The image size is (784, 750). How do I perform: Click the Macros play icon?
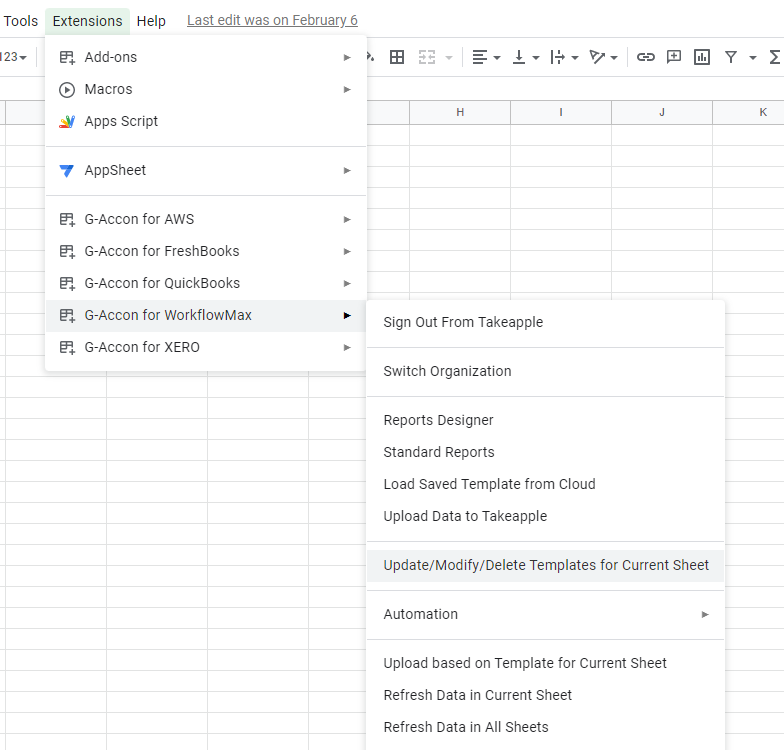67,90
